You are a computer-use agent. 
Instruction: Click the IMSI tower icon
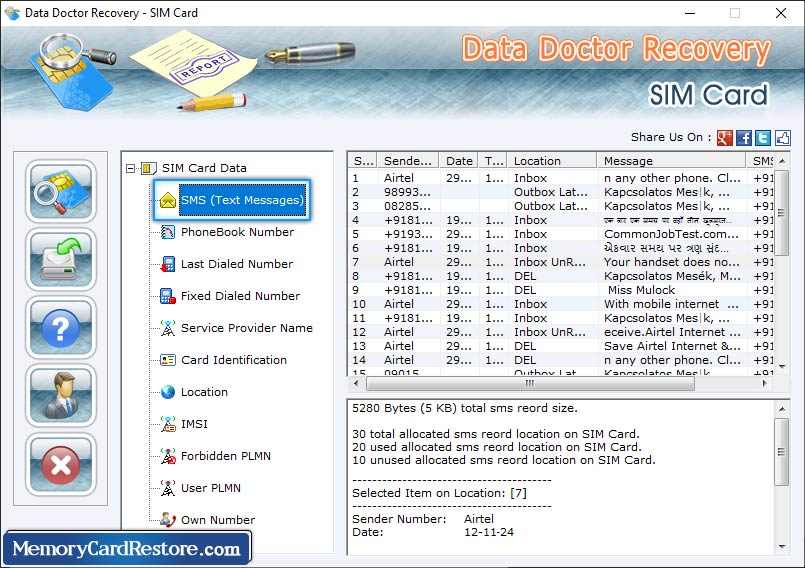168,424
